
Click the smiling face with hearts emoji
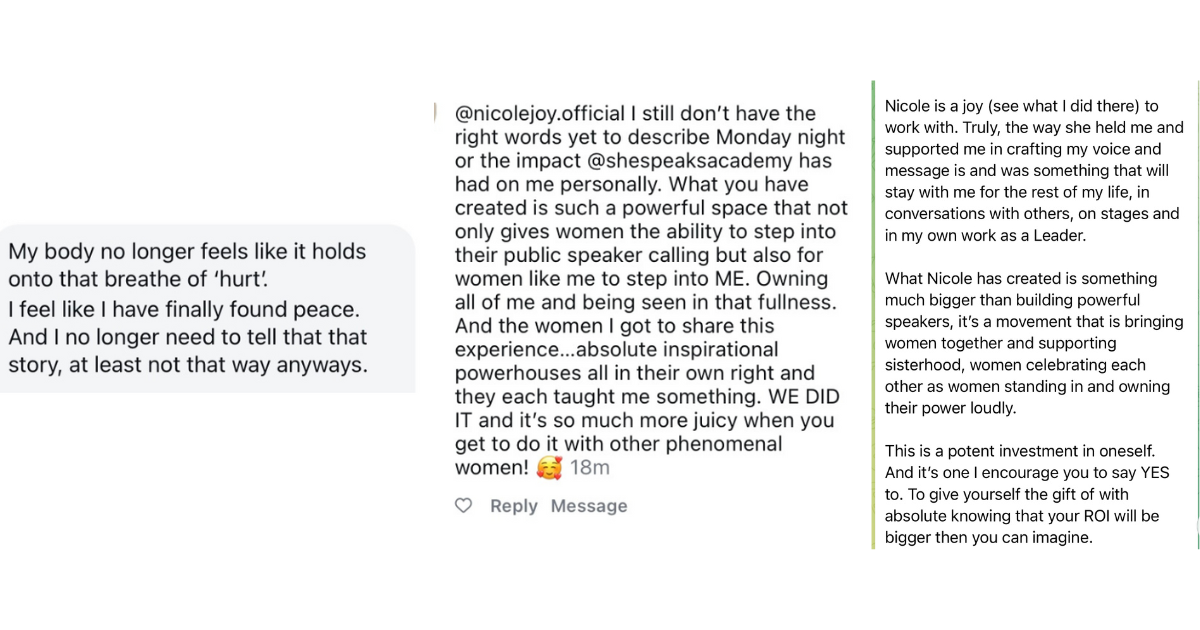[550, 467]
